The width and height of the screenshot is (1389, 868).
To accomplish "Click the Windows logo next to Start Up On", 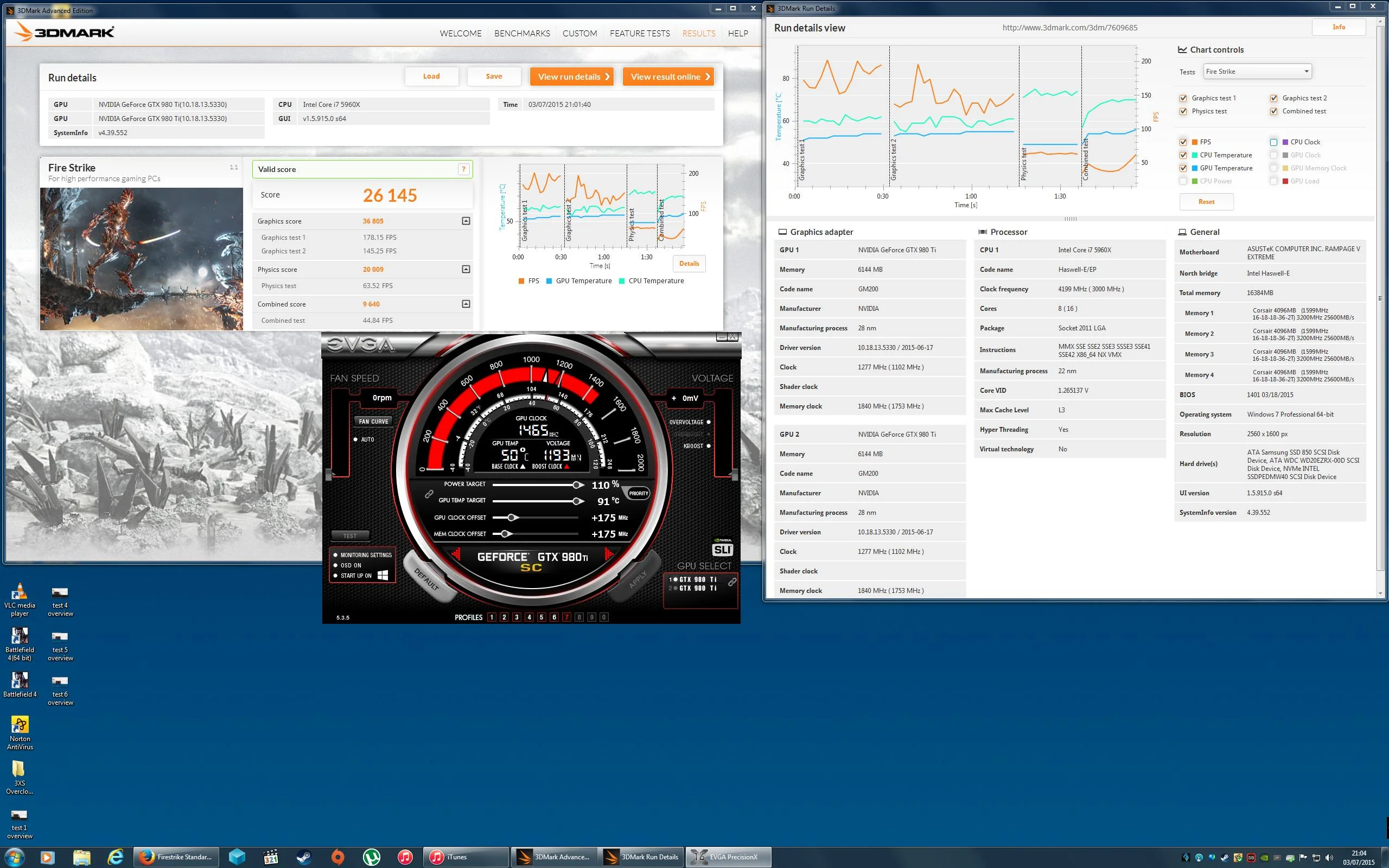I will pyautogui.click(x=383, y=575).
